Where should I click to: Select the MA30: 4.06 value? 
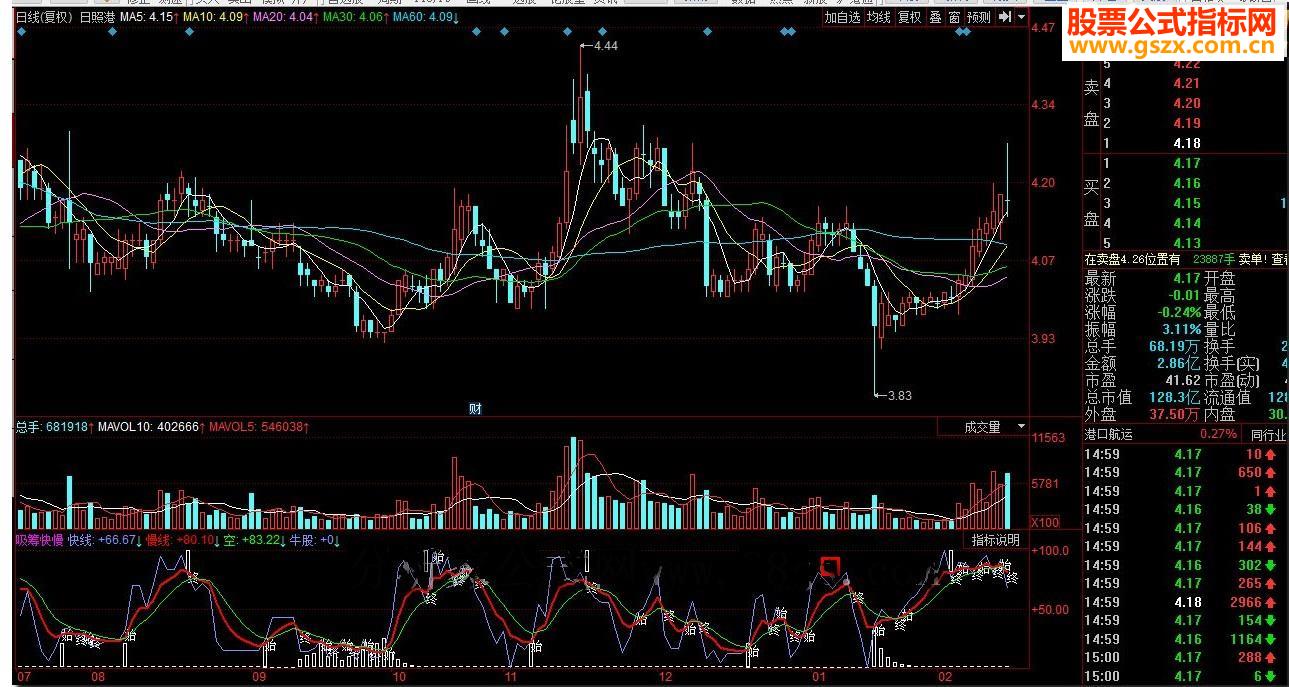[354, 17]
